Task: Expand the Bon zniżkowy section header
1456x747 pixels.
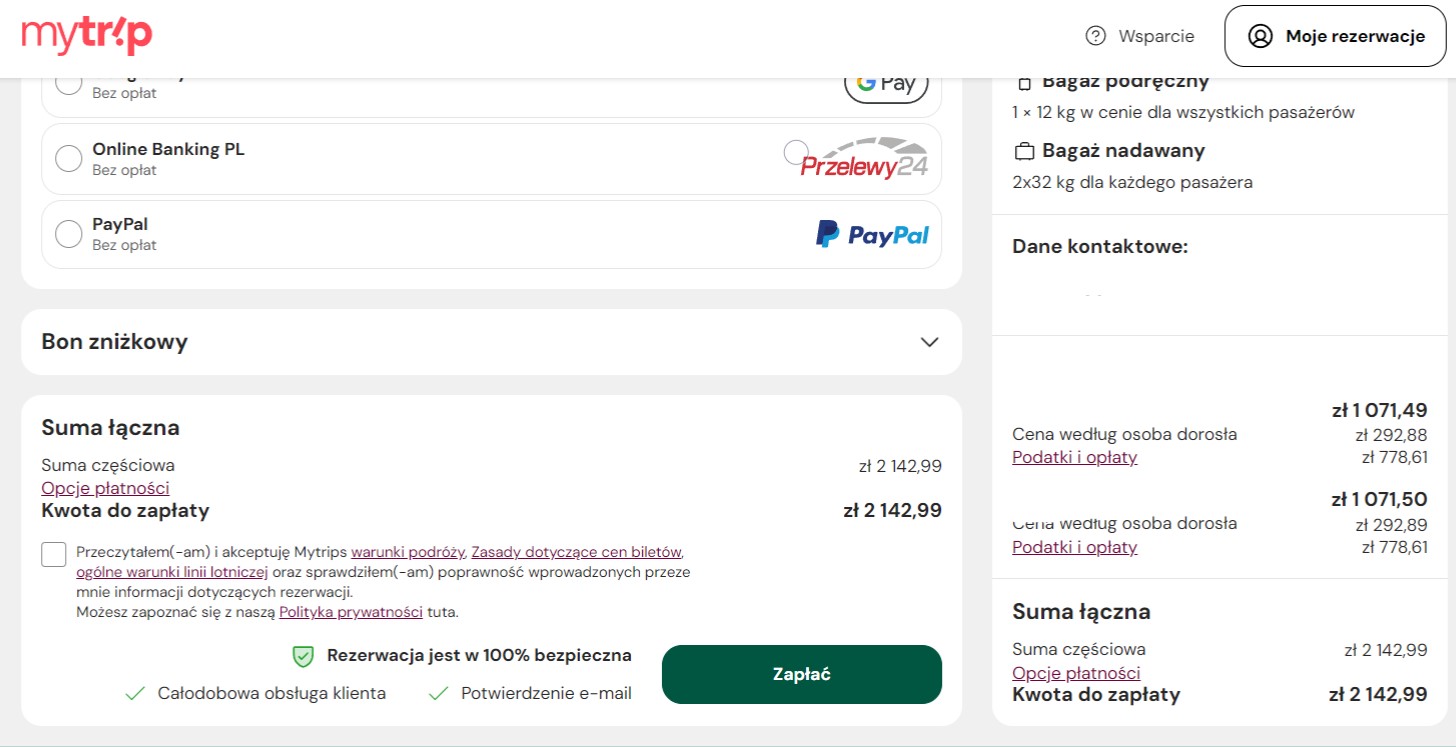Action: (x=491, y=342)
